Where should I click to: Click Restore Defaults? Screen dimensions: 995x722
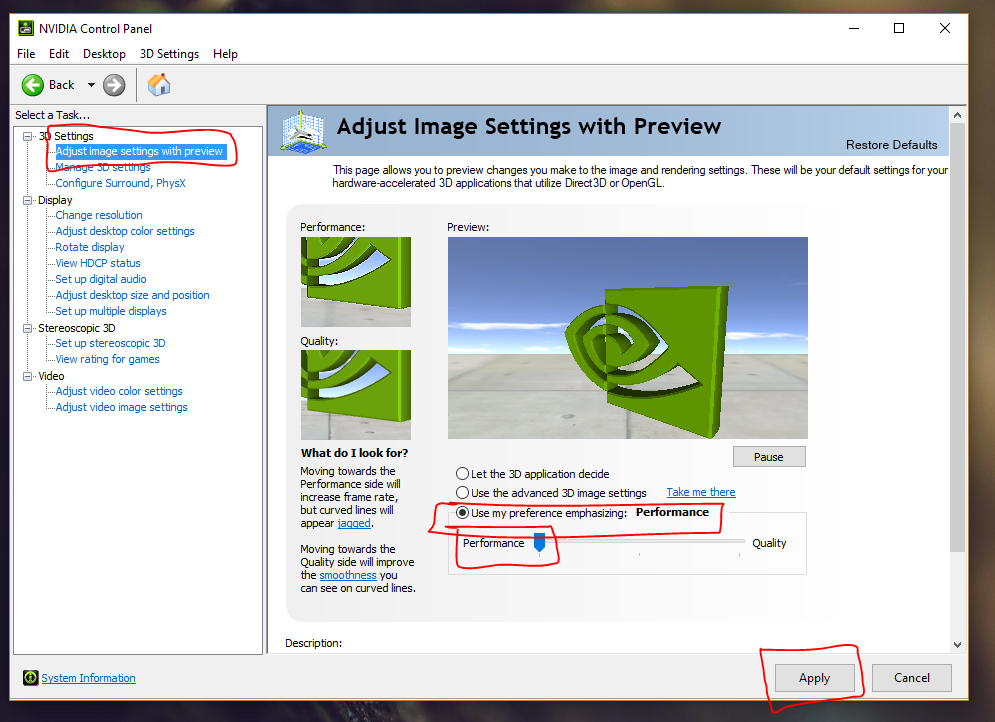892,145
